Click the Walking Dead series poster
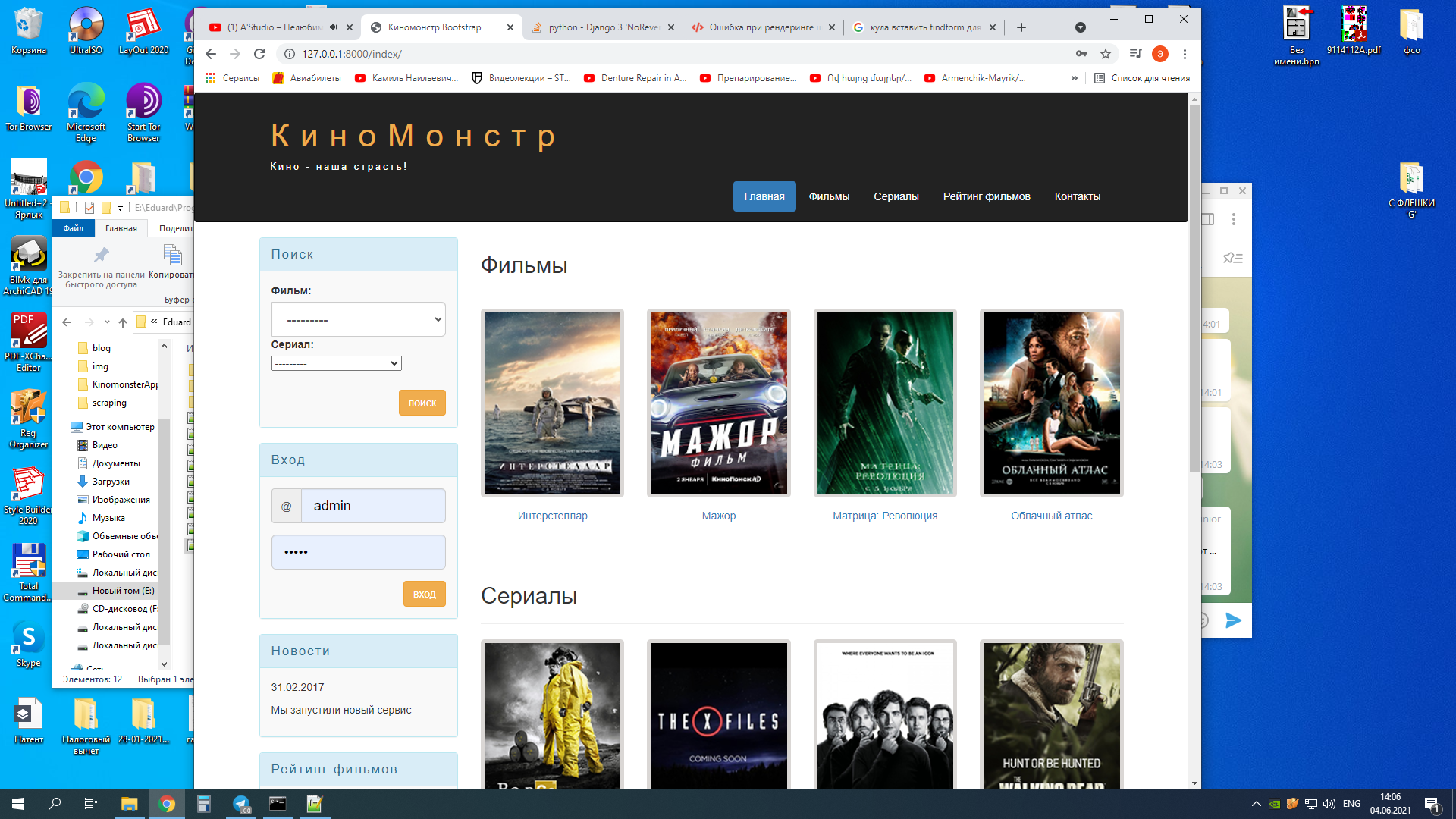Image resolution: width=1456 pixels, height=819 pixels. (x=1052, y=715)
